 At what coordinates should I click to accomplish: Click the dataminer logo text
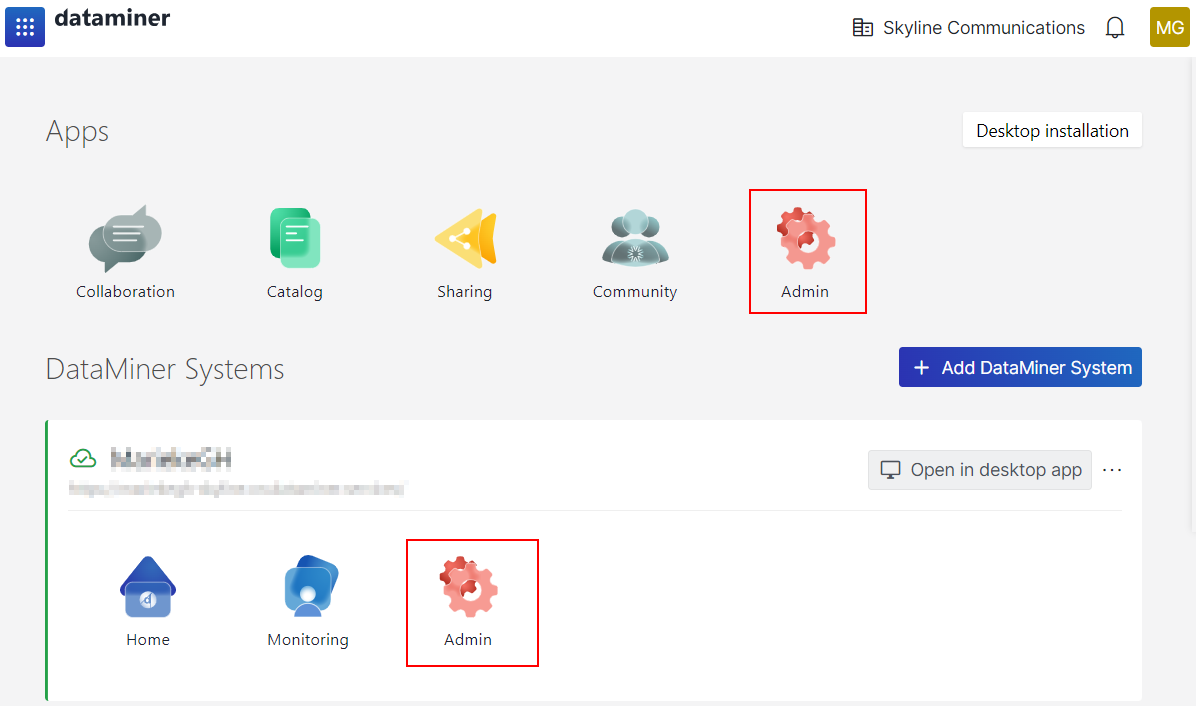coord(112,18)
